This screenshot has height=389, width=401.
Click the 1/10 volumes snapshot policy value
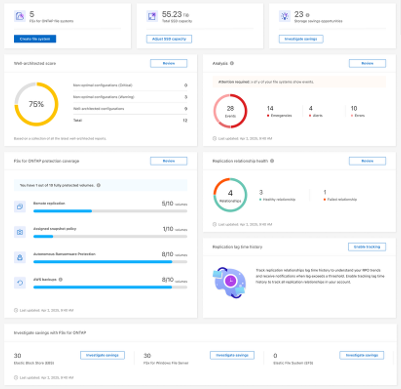(175, 229)
